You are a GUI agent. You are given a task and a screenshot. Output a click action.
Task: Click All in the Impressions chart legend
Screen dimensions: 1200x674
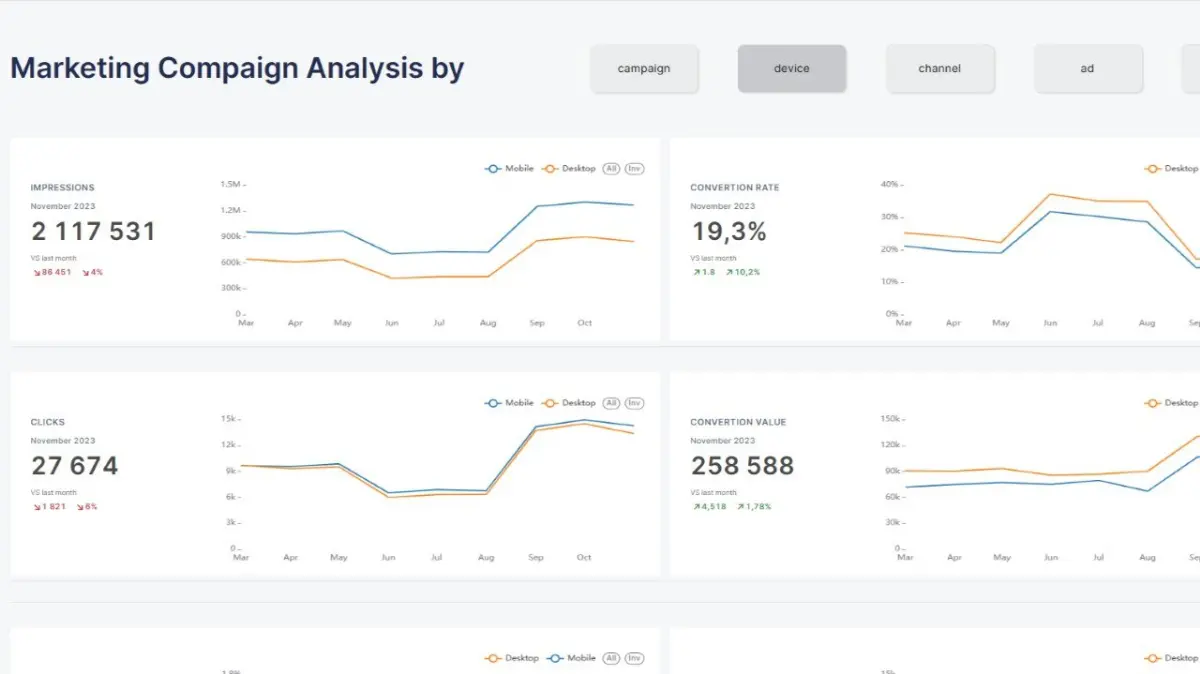point(612,169)
